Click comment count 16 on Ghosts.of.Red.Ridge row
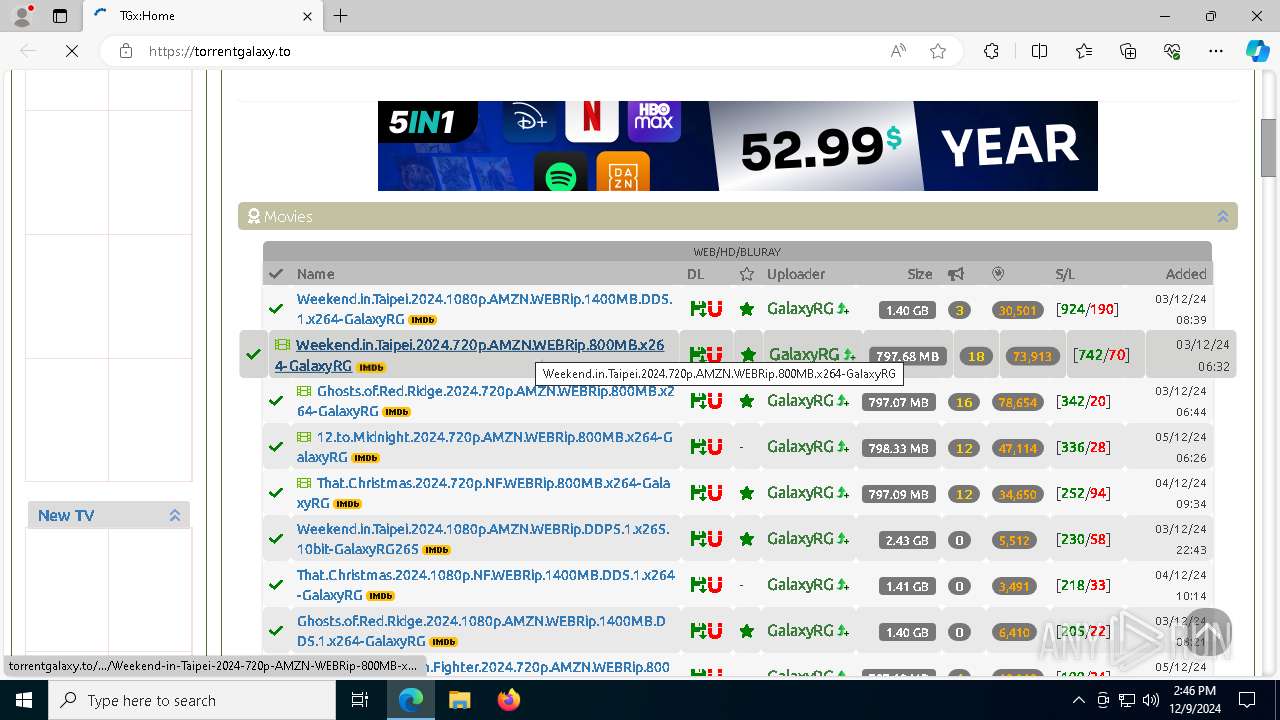1280x720 pixels. 964,402
